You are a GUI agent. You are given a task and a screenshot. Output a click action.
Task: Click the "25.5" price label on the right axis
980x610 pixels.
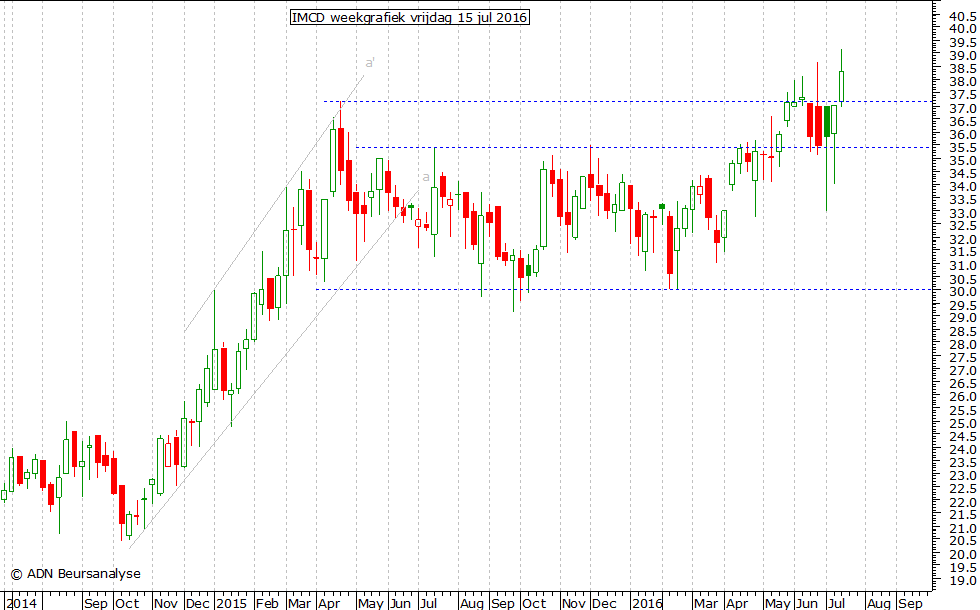click(x=962, y=410)
